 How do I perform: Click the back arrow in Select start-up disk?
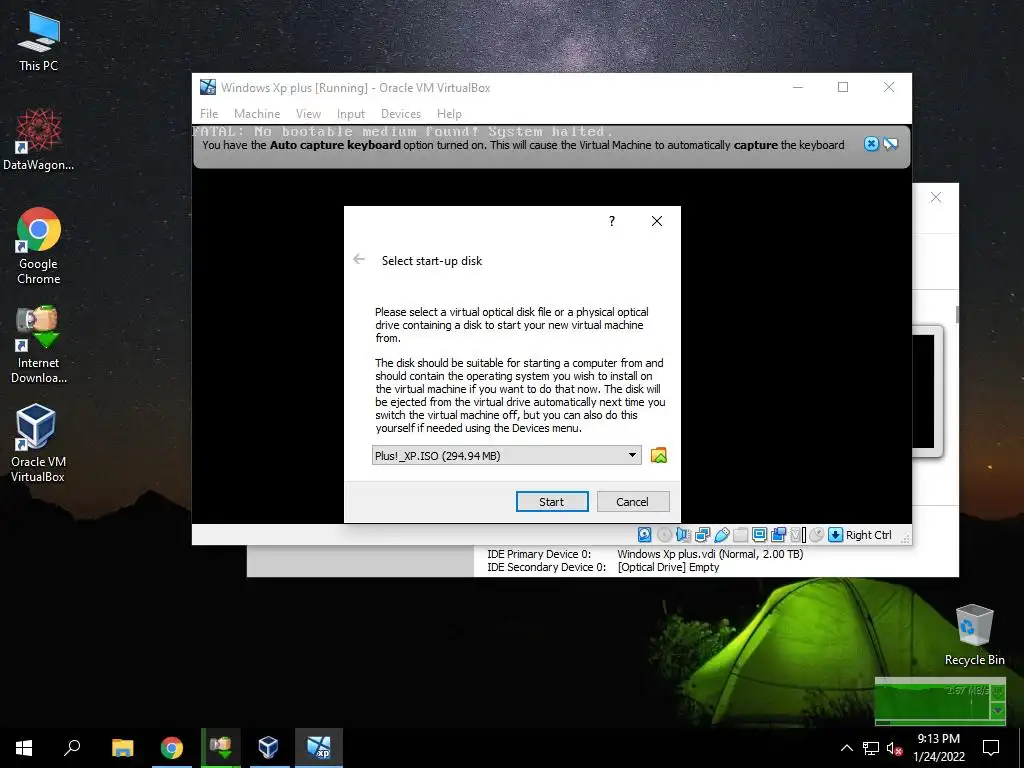359,259
